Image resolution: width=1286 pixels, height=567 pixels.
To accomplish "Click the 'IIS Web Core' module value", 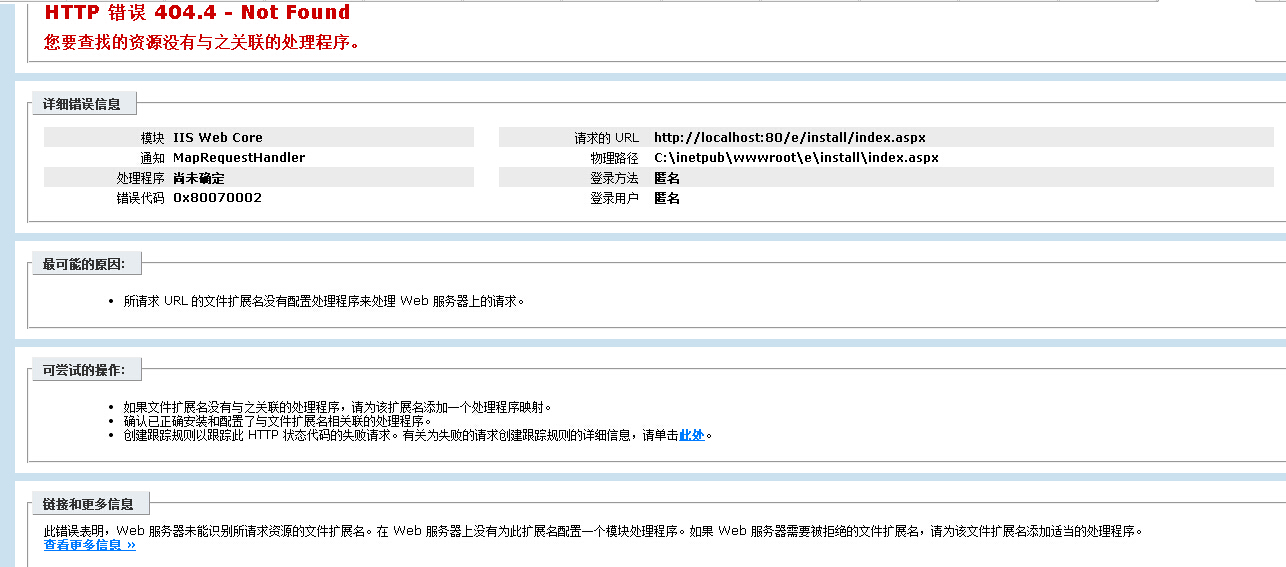I will click(x=218, y=138).
